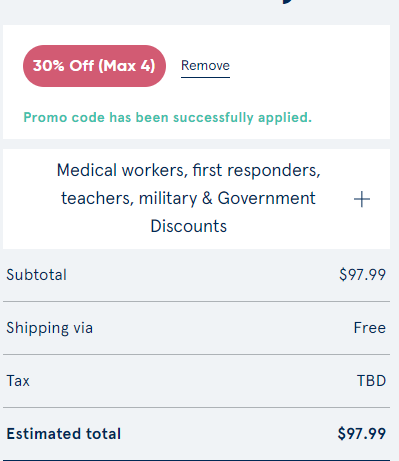The image size is (399, 461).
Task: Click teachers, military & Government line
Action: (188, 198)
